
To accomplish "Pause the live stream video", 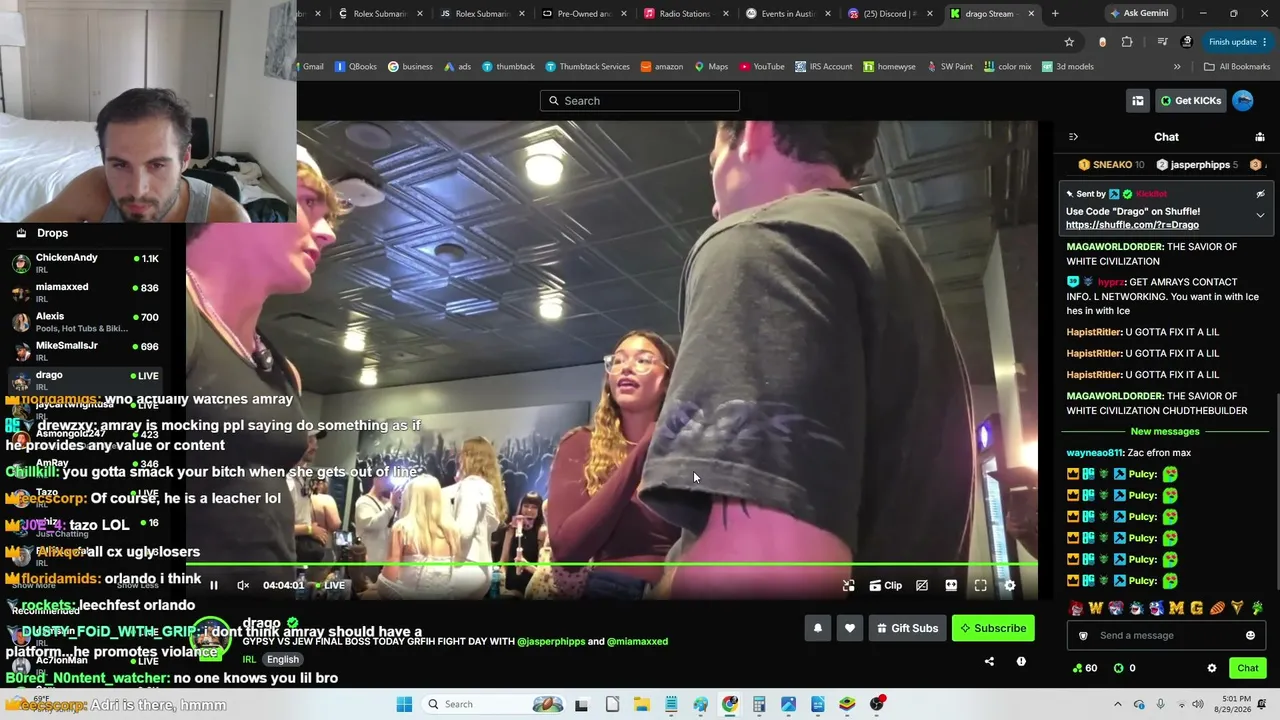I will coord(214,585).
